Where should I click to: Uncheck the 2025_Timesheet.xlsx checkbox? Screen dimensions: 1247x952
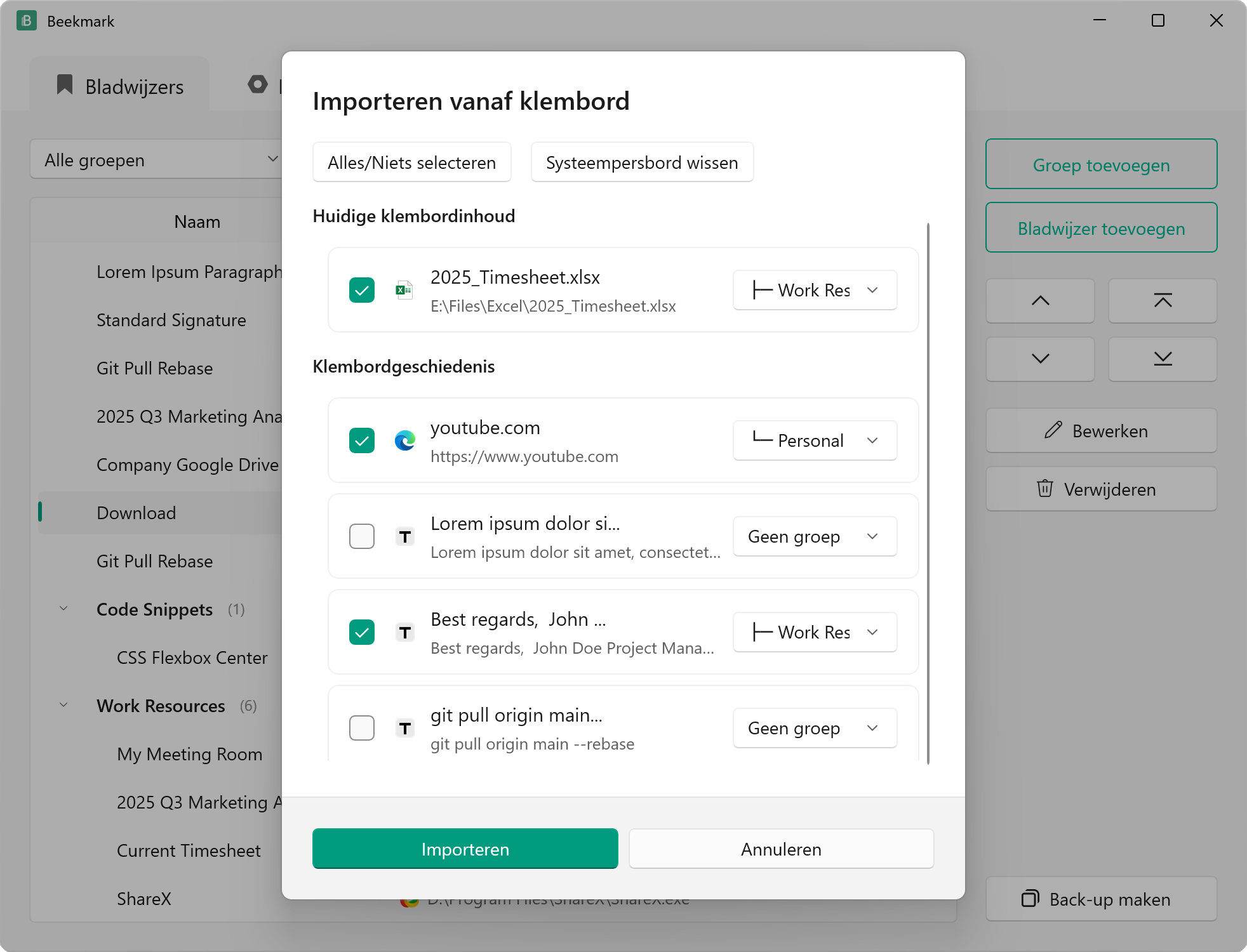point(362,290)
